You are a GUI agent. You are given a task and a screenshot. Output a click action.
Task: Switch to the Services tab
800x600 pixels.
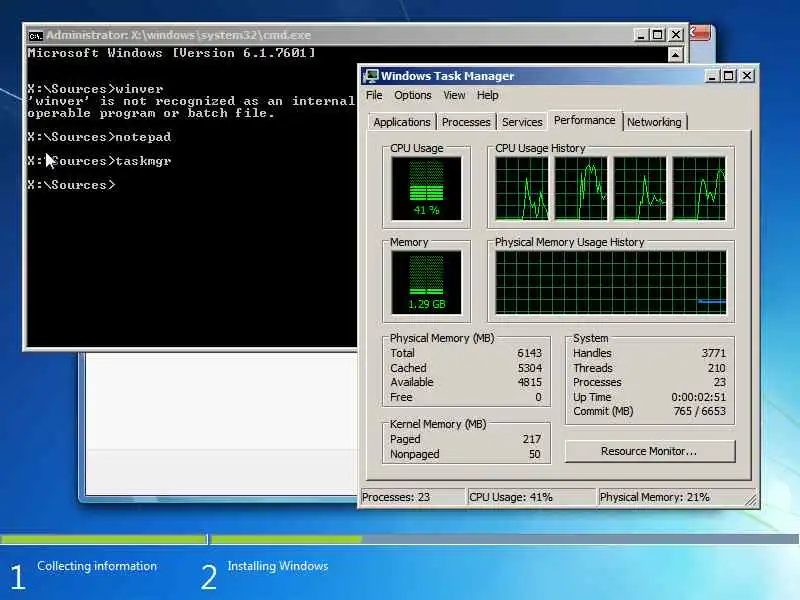tap(522, 122)
